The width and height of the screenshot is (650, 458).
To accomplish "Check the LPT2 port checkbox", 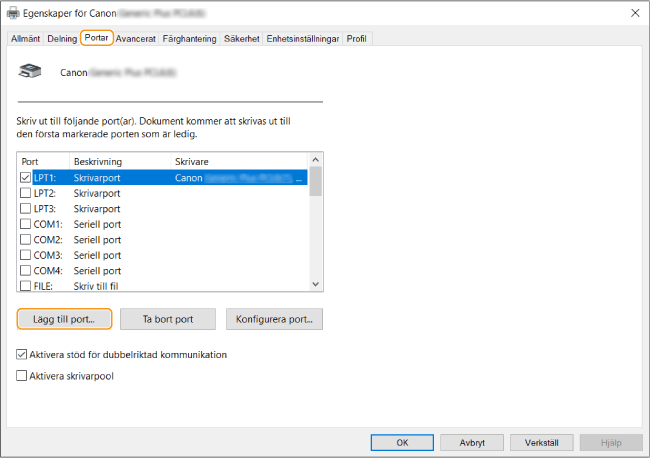I will [26, 193].
